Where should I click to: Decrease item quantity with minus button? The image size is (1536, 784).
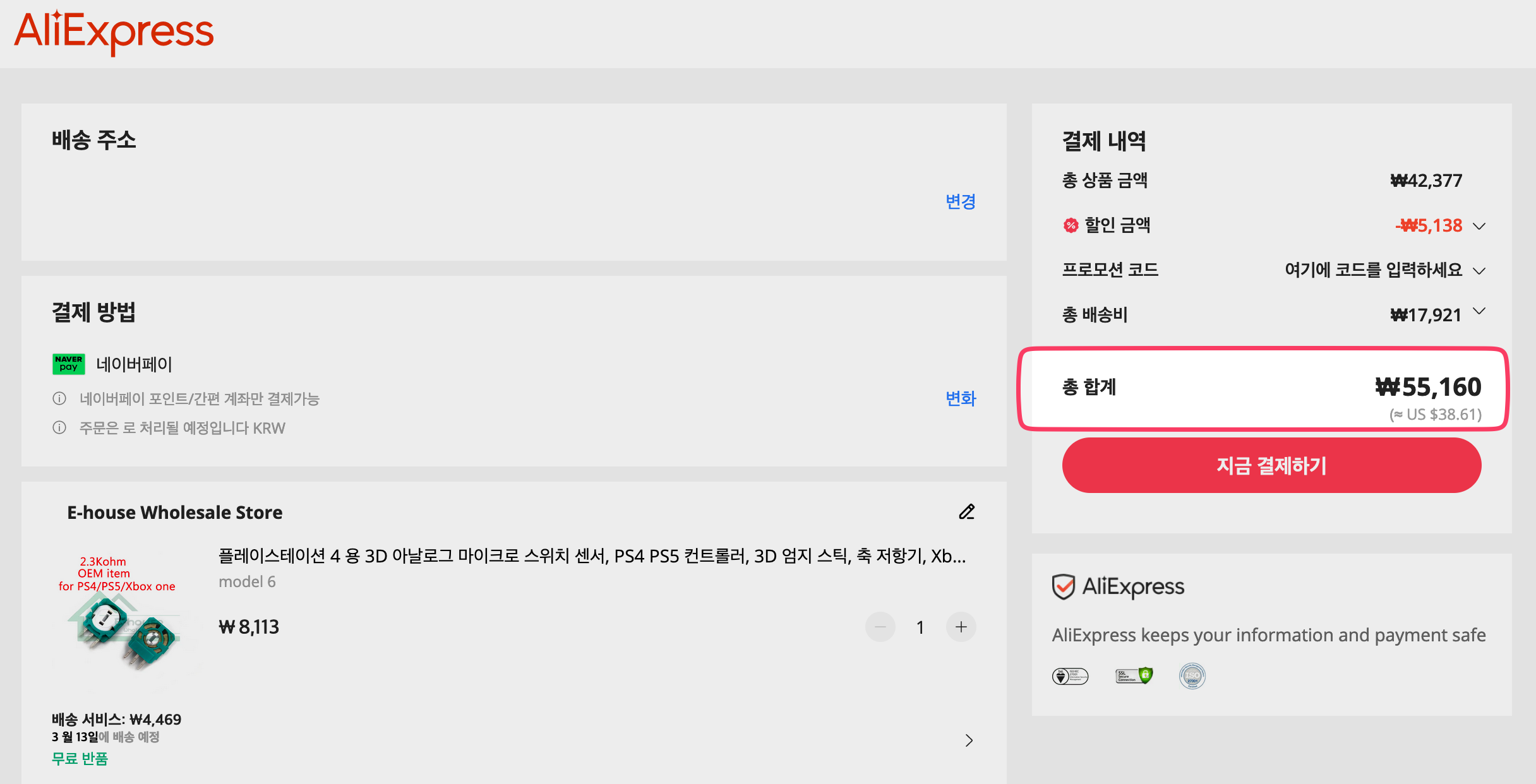880,627
